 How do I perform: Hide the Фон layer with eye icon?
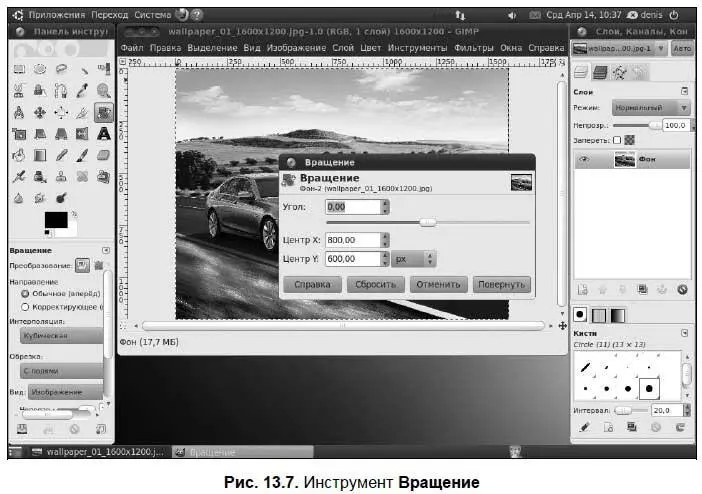(584, 159)
